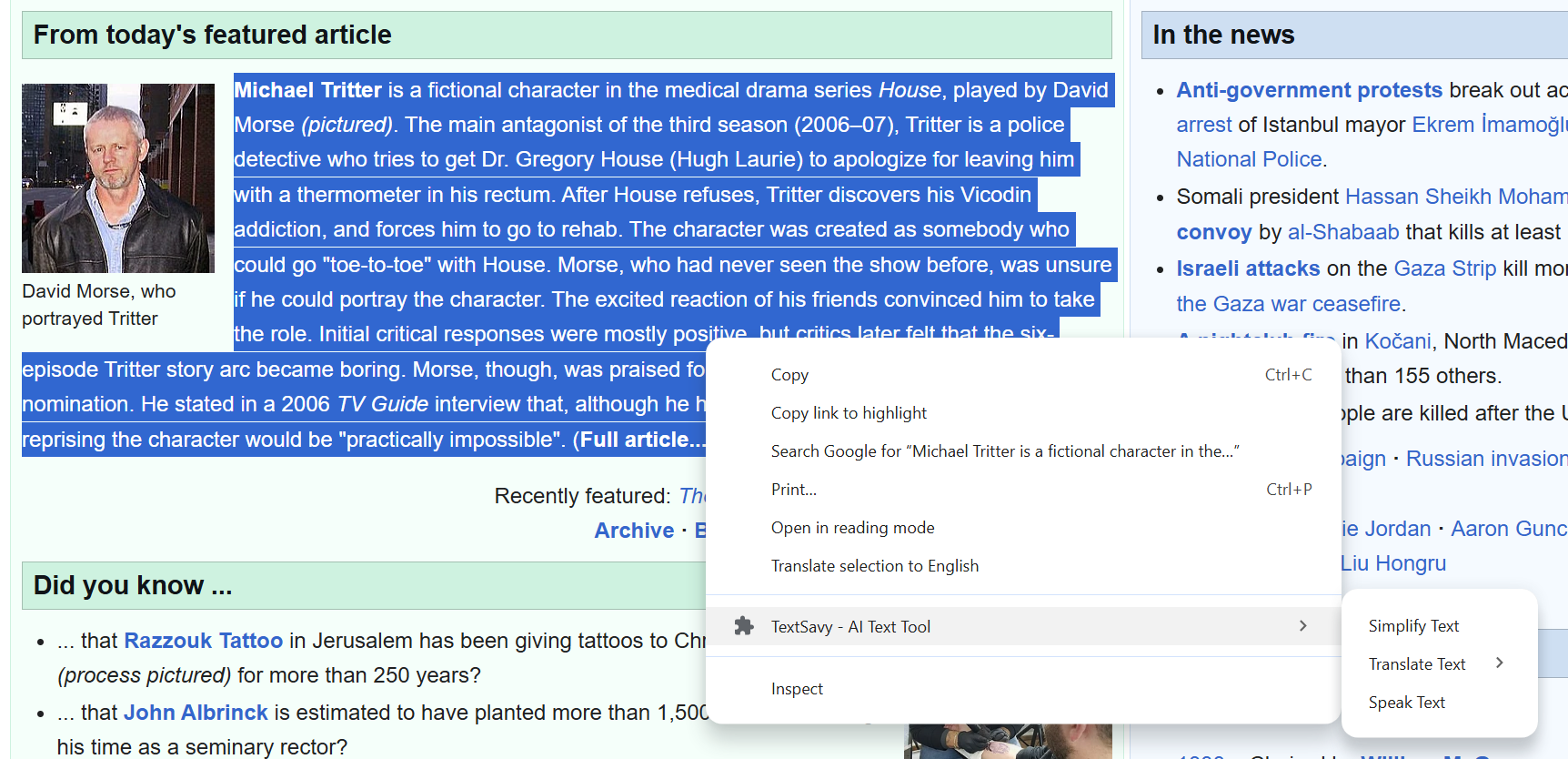The height and width of the screenshot is (759, 1568).
Task: Expand the Translate Text submenu chevron
Action: tap(1500, 663)
